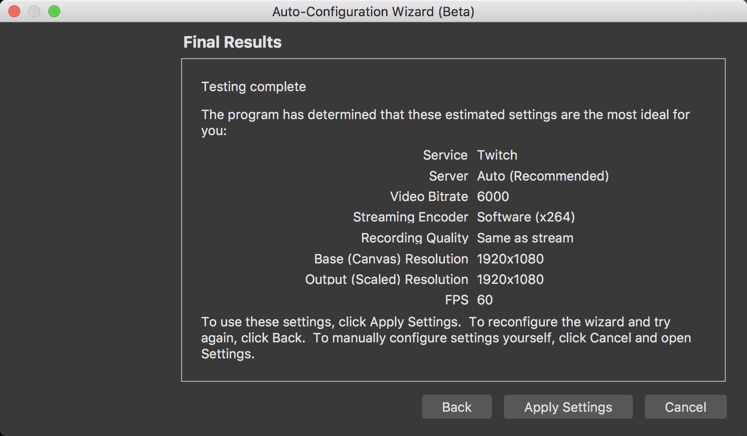The height and width of the screenshot is (436, 747).
Task: Click the Same as stream recording value
Action: click(525, 238)
